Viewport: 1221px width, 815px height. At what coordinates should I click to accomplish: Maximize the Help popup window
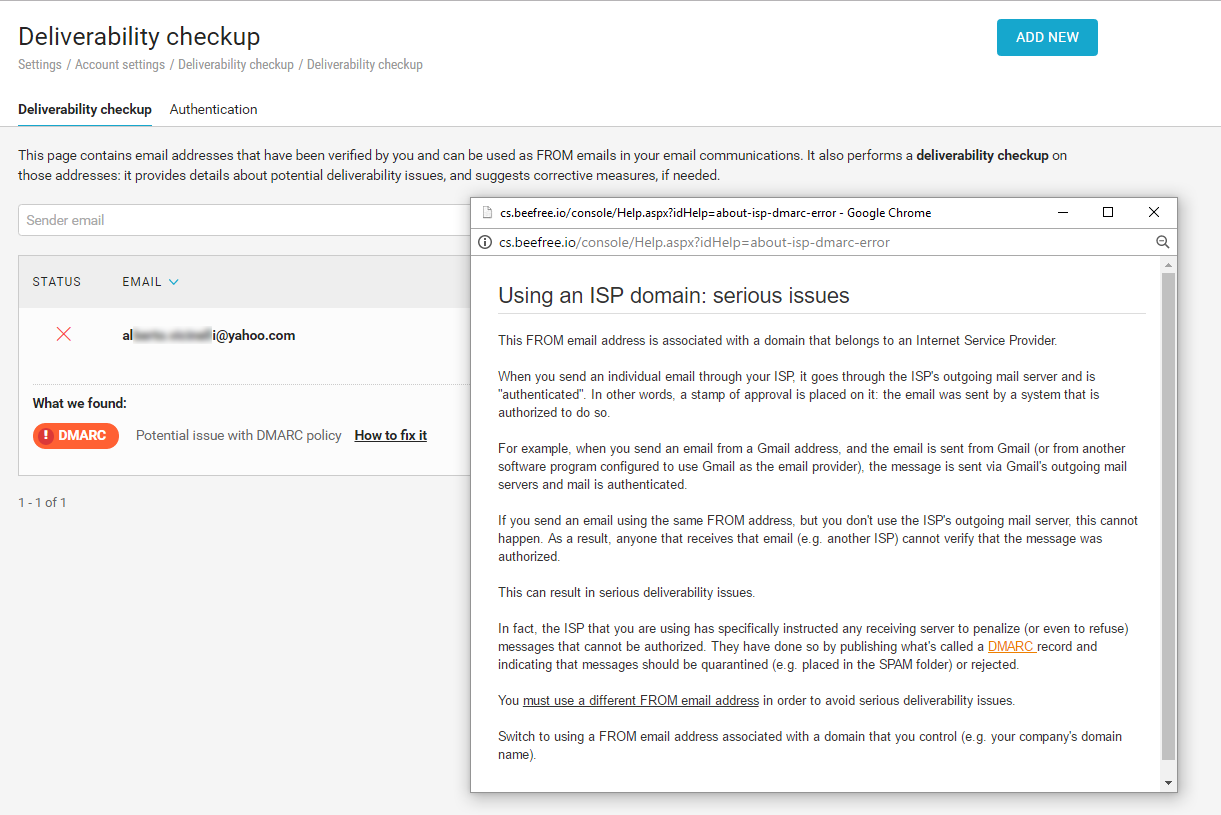tap(1108, 212)
